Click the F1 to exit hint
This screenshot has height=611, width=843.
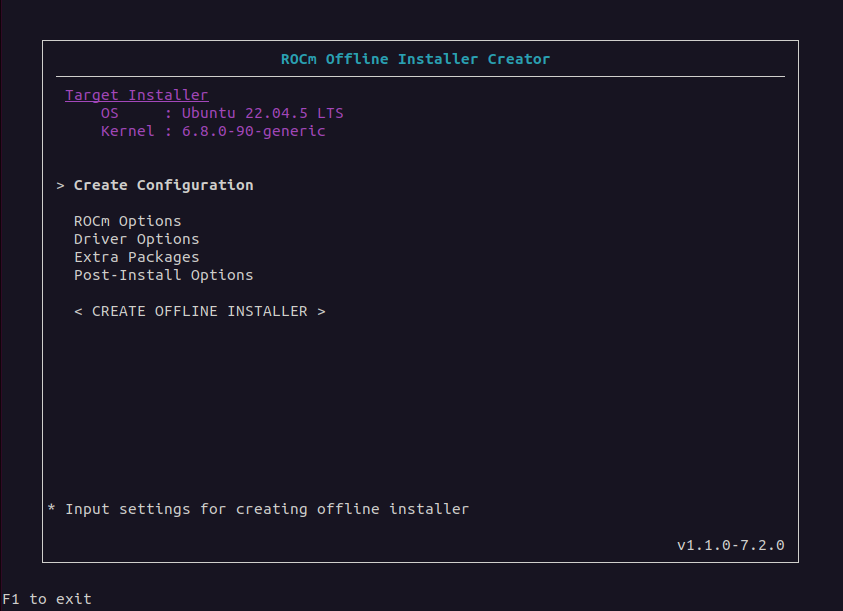tap(47, 599)
